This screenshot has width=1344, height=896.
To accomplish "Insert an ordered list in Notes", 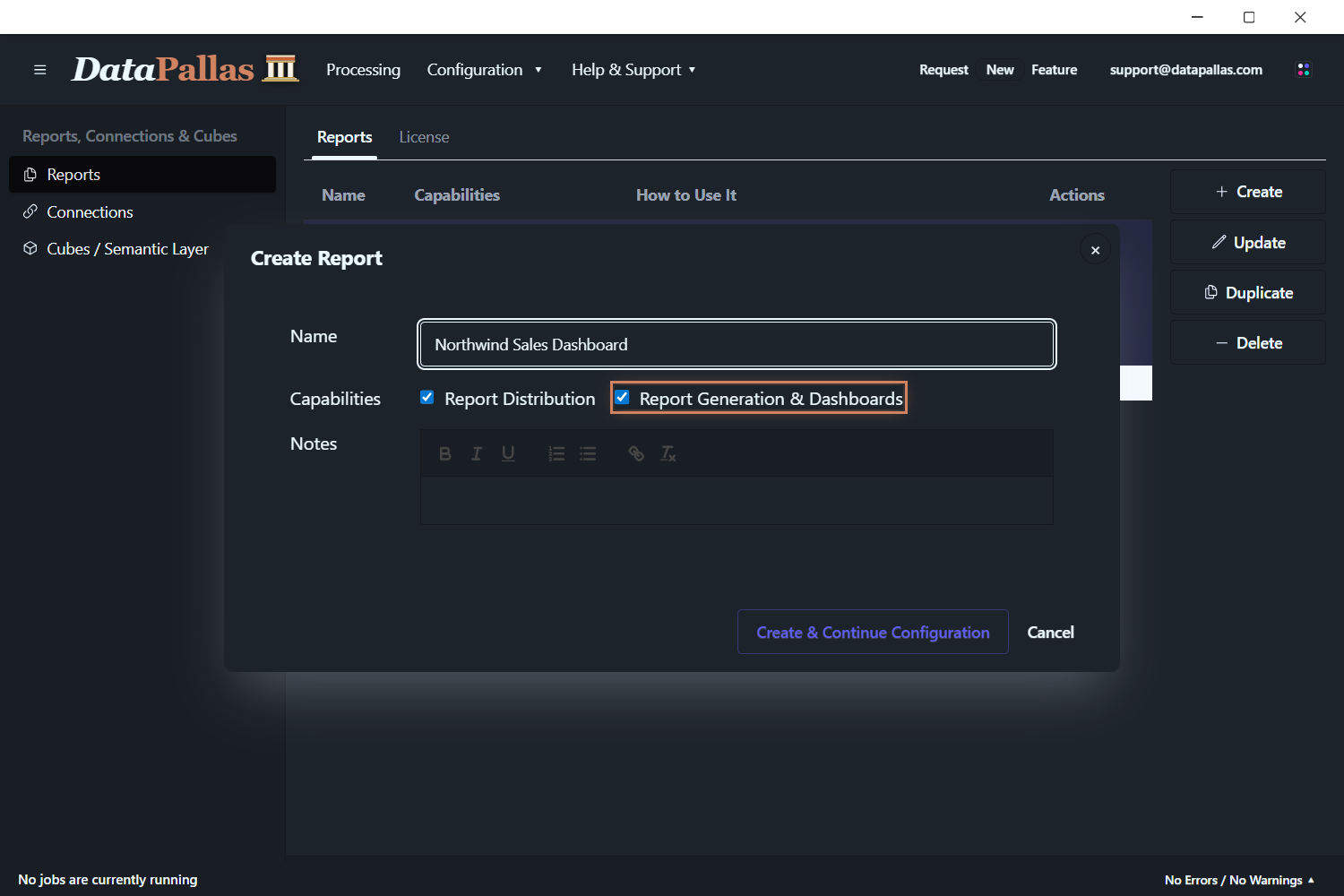I will [556, 453].
